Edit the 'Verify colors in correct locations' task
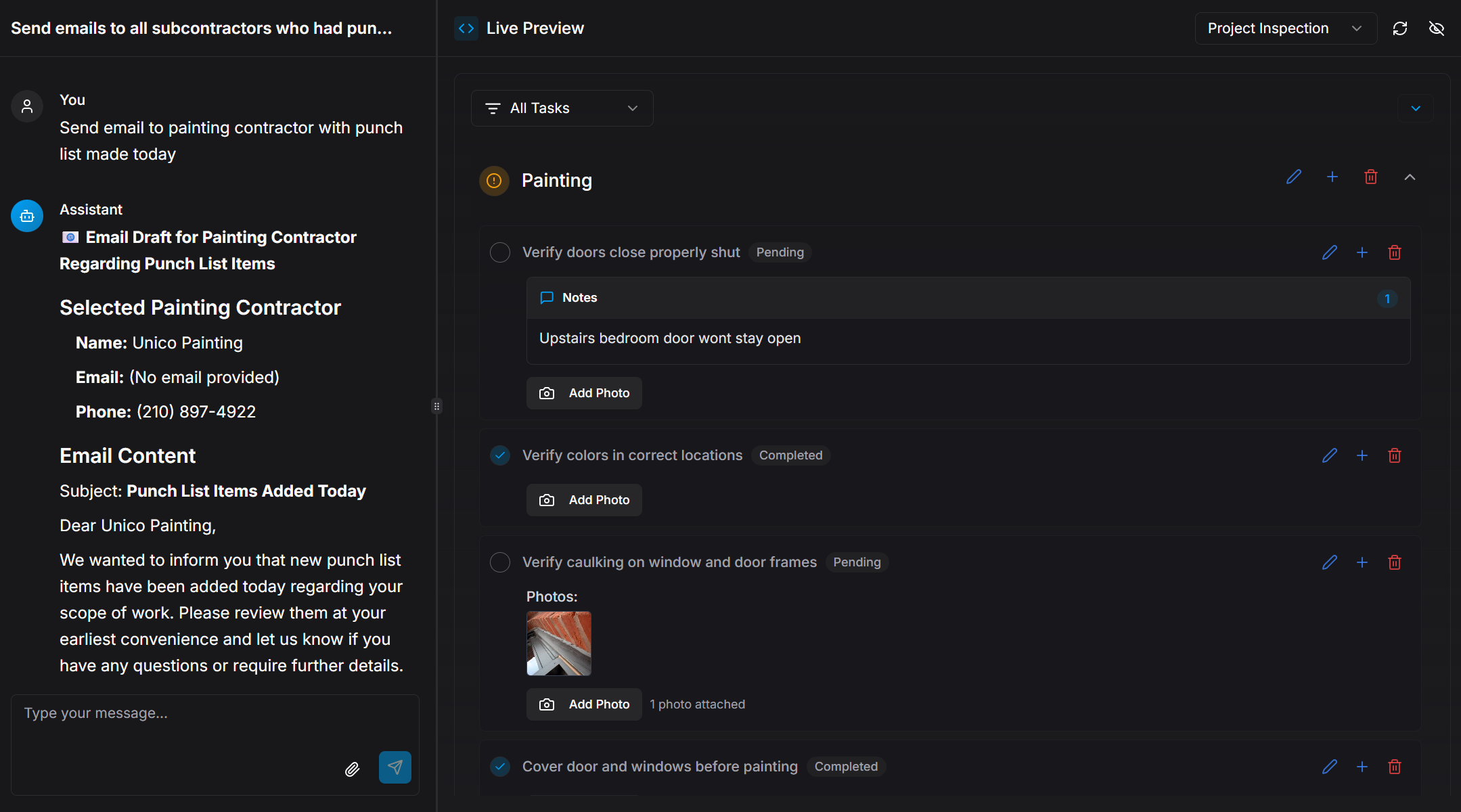This screenshot has width=1461, height=812. click(x=1330, y=455)
